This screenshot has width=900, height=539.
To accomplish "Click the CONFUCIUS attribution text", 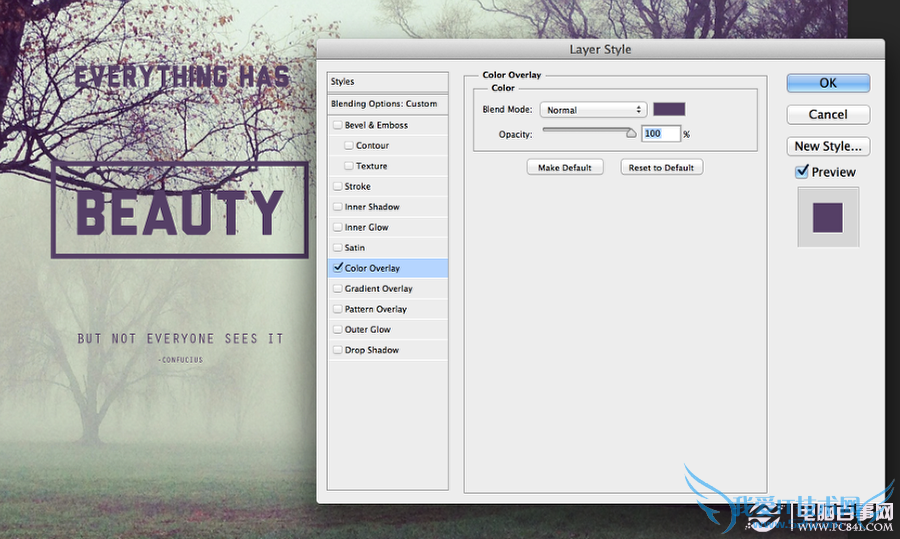I will 181,360.
